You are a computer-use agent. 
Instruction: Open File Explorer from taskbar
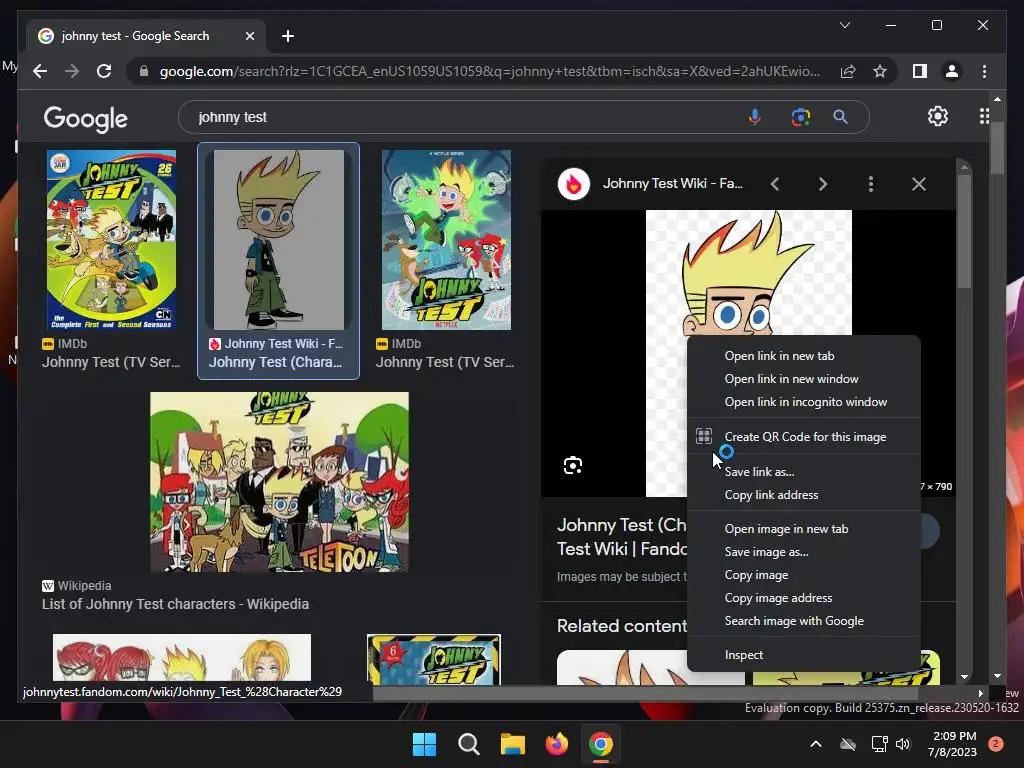513,744
